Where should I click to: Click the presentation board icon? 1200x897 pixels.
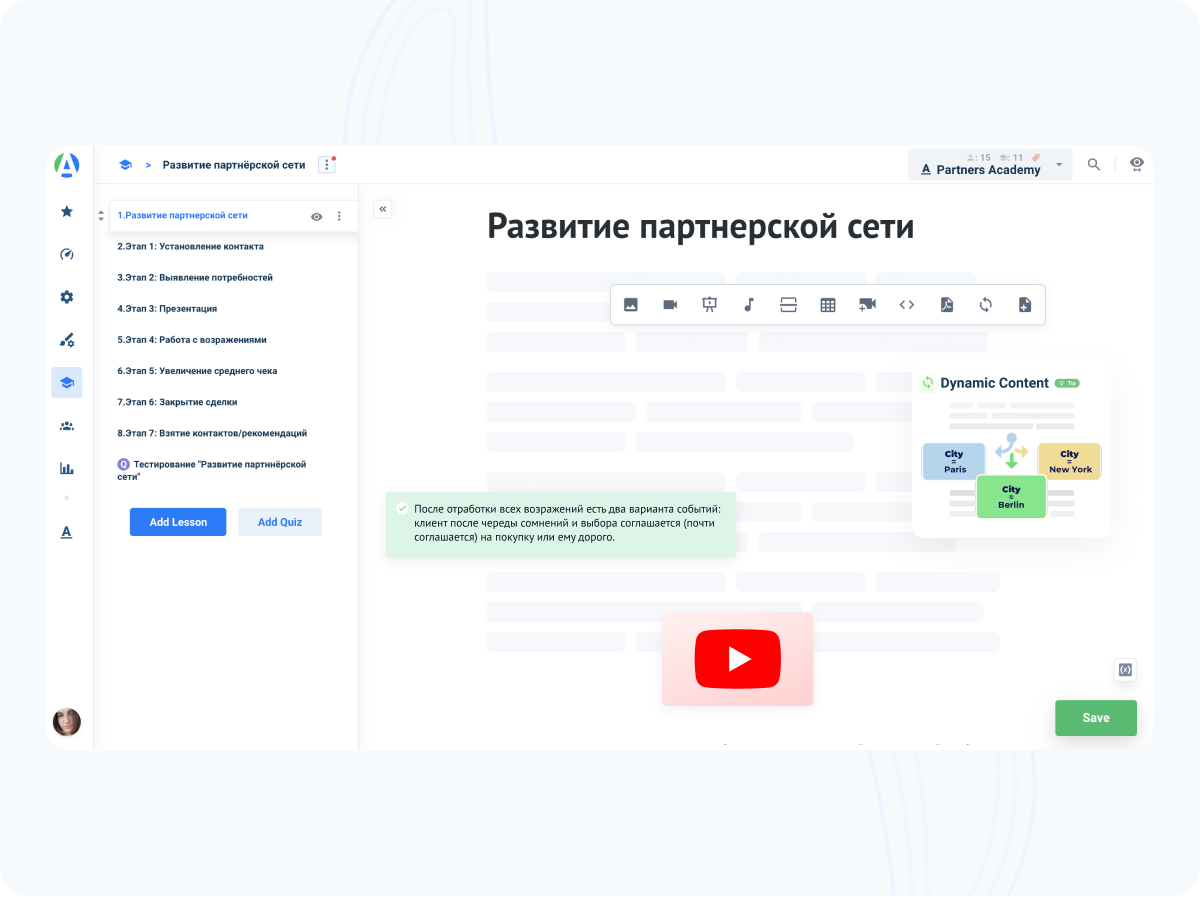pos(710,305)
